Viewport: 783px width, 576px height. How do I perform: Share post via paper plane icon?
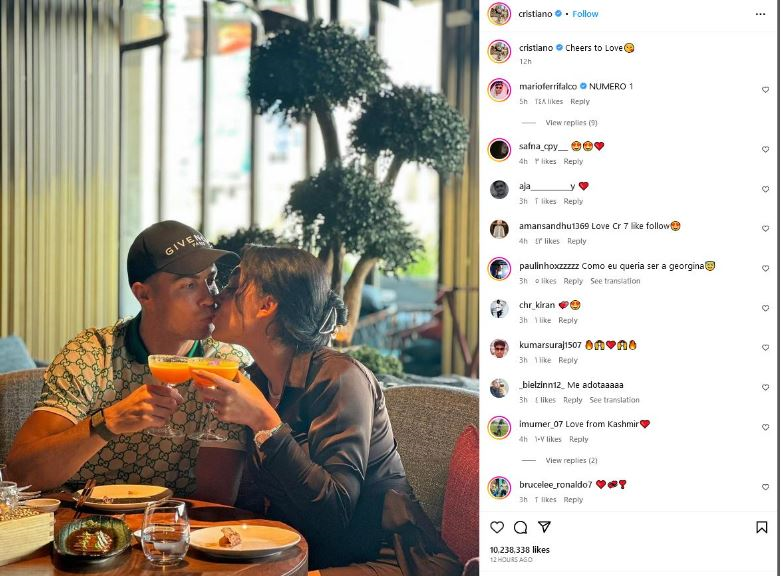[544, 527]
